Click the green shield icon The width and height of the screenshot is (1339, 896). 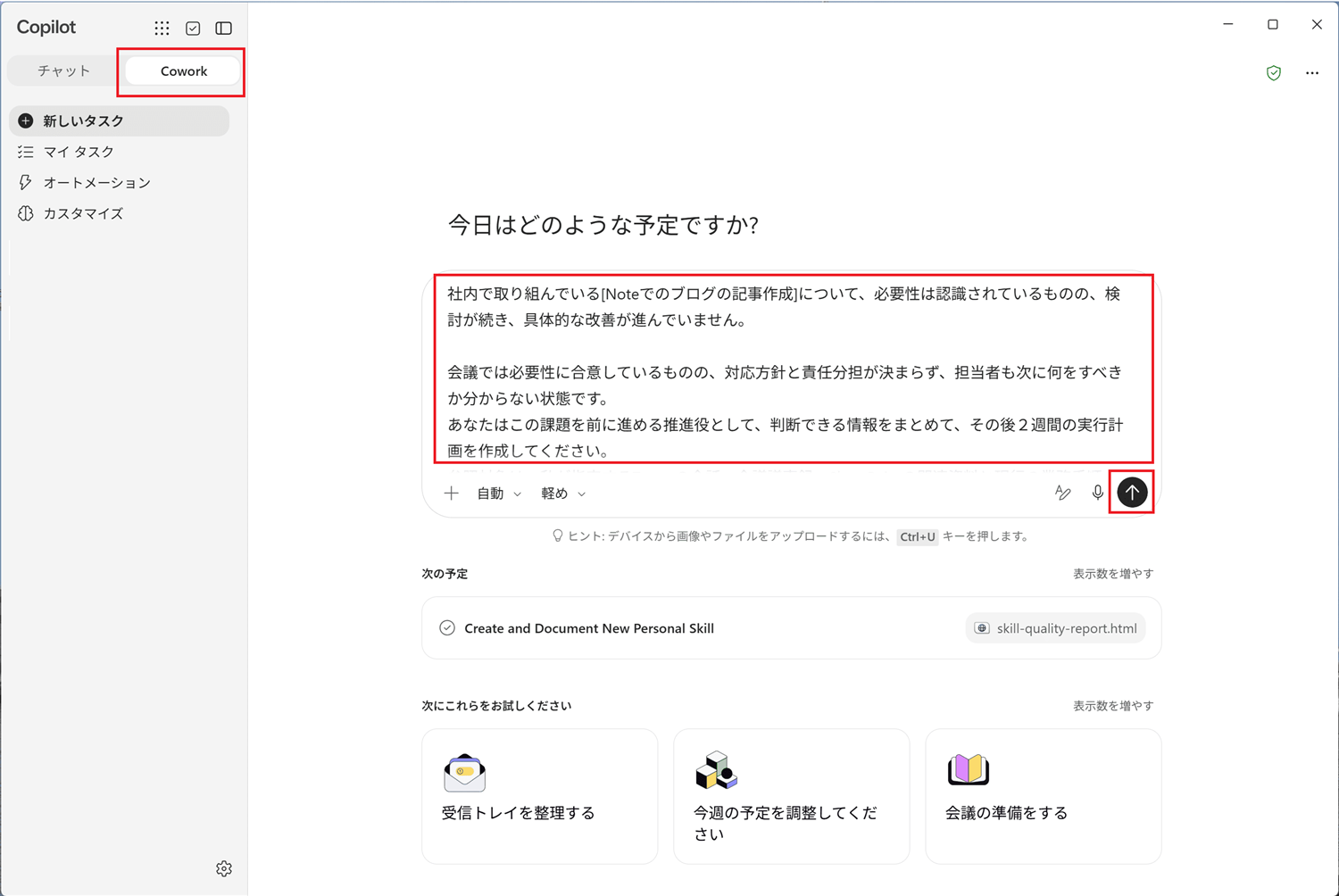coord(1274,73)
